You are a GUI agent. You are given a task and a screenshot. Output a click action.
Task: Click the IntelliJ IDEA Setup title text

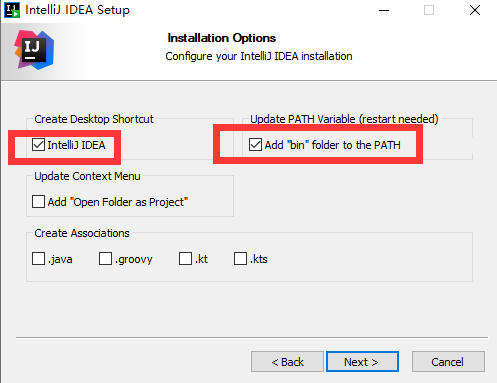click(x=77, y=10)
